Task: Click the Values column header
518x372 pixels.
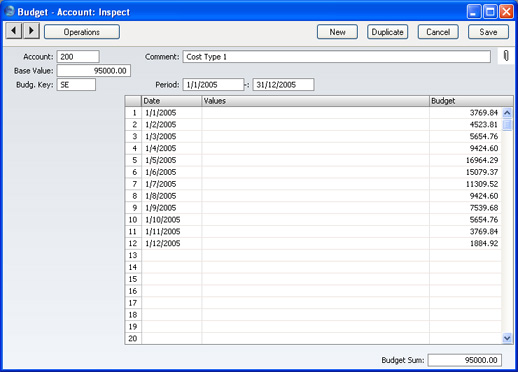Action: [x=315, y=101]
